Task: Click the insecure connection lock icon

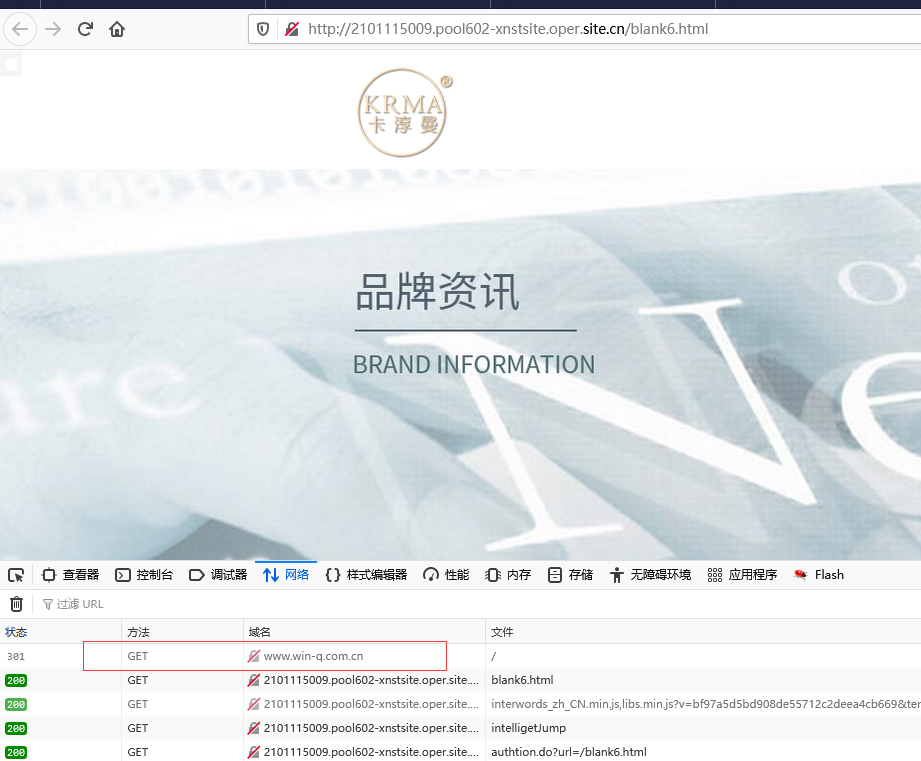Action: [x=291, y=29]
